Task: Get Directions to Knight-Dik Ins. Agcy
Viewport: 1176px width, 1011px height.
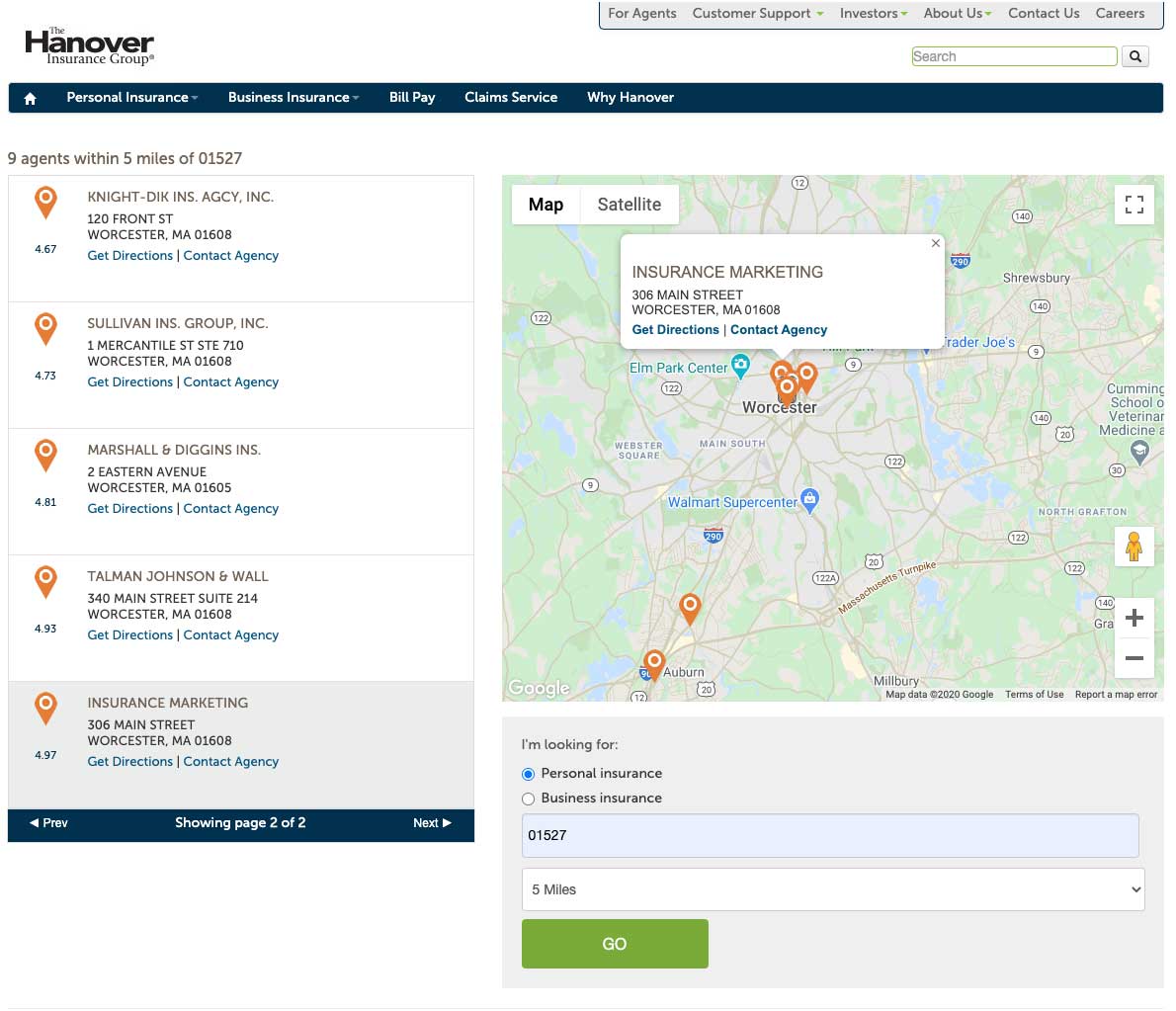Action: [129, 256]
